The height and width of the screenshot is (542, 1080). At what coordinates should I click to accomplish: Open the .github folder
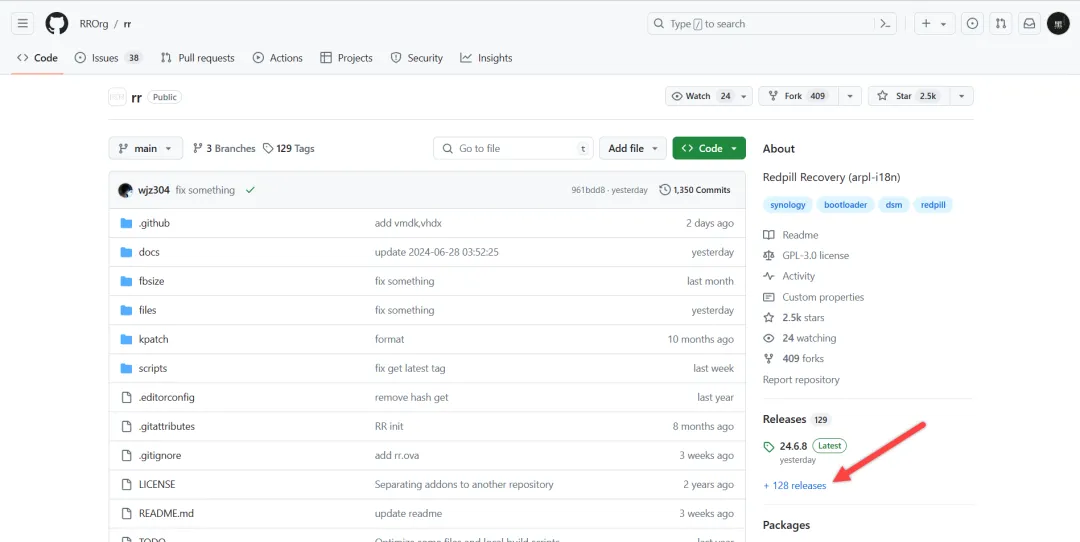[x=154, y=223]
